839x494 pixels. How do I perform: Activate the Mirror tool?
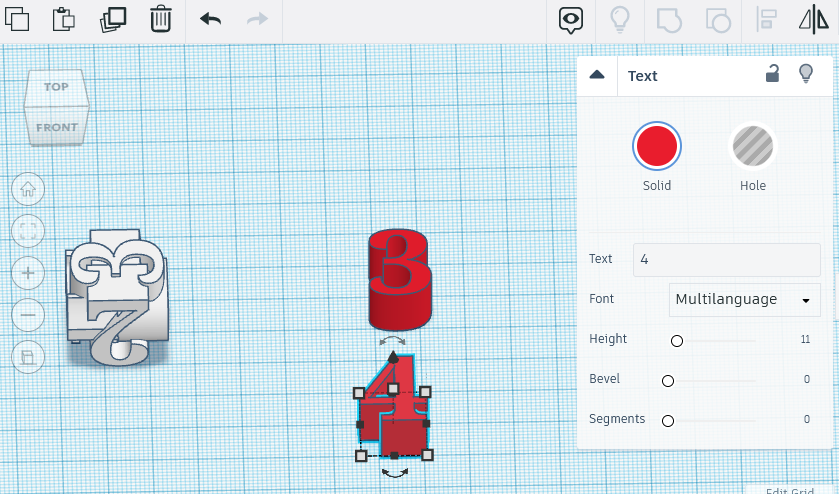pyautogui.click(x=814, y=19)
